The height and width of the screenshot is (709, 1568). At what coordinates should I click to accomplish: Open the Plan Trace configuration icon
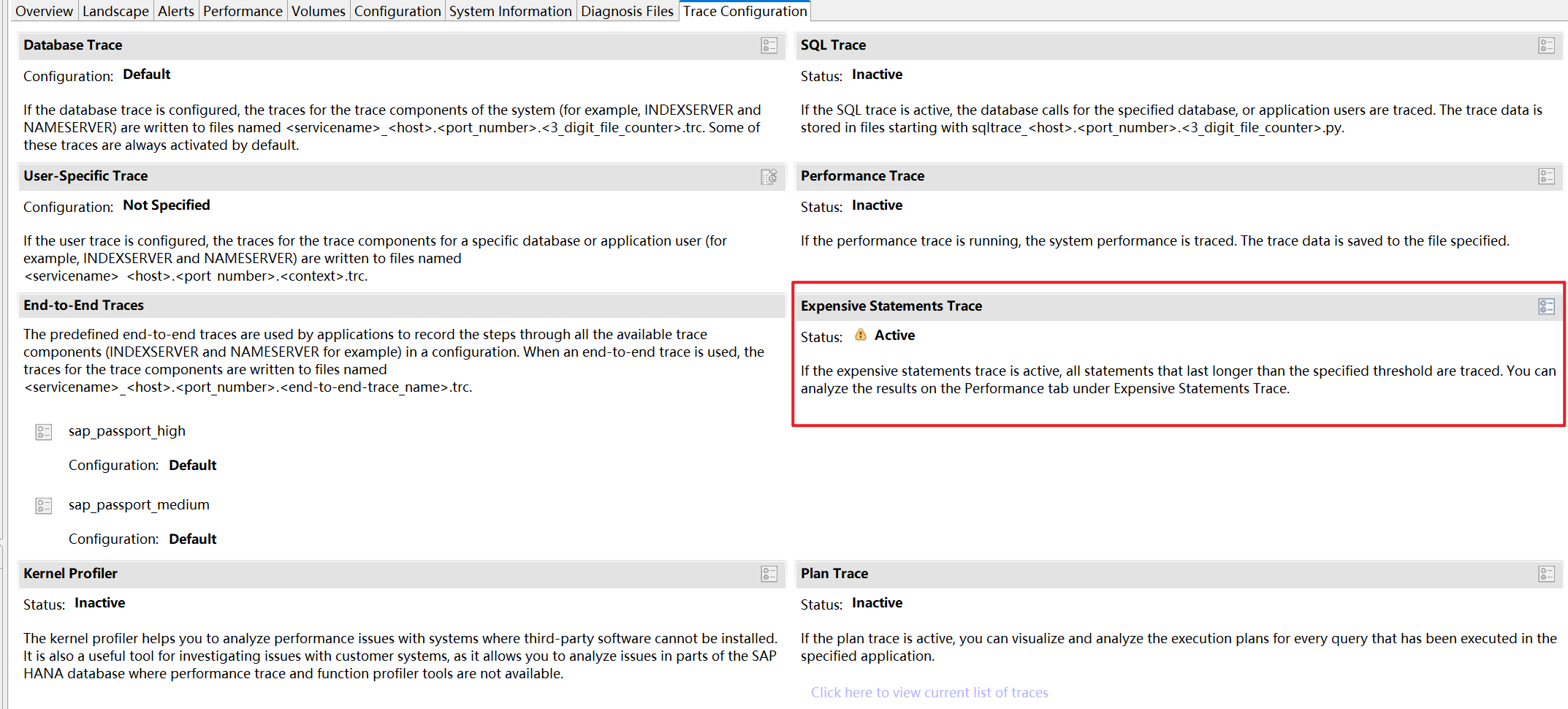point(1547,574)
